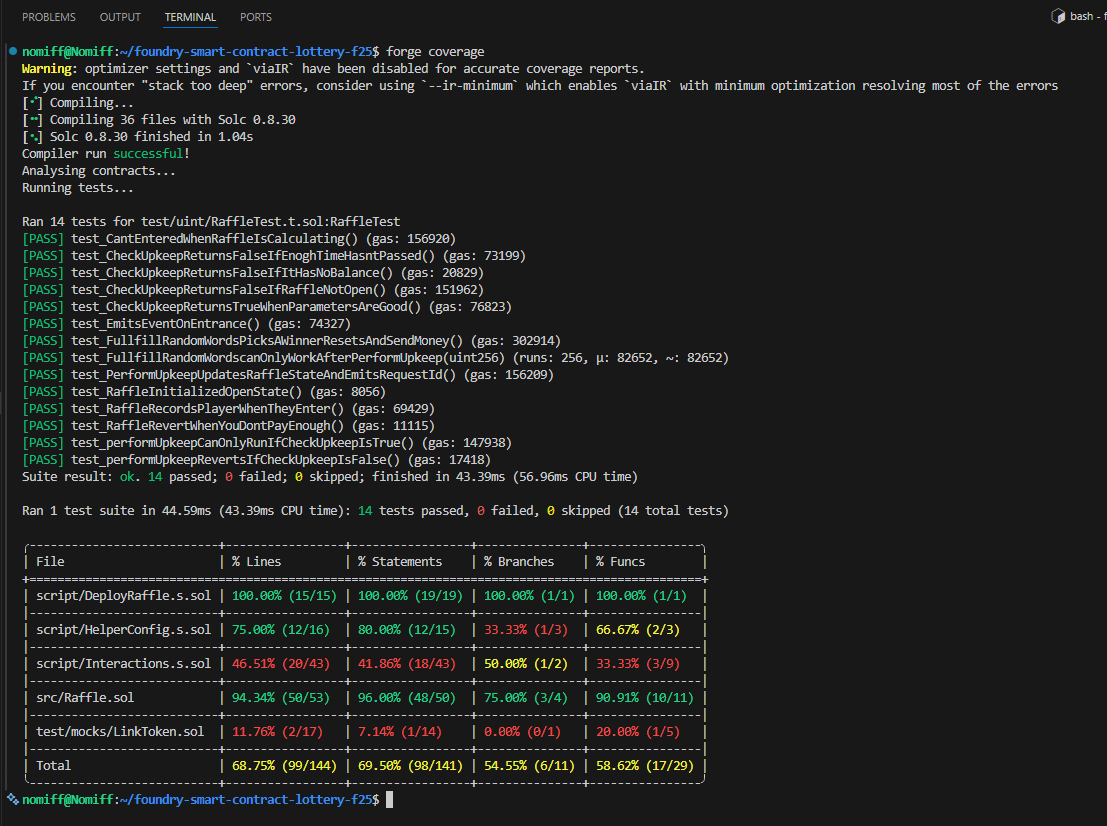Click test_RaffleInitializedOpenState() line
The height and width of the screenshot is (826, 1107).
pos(204,391)
